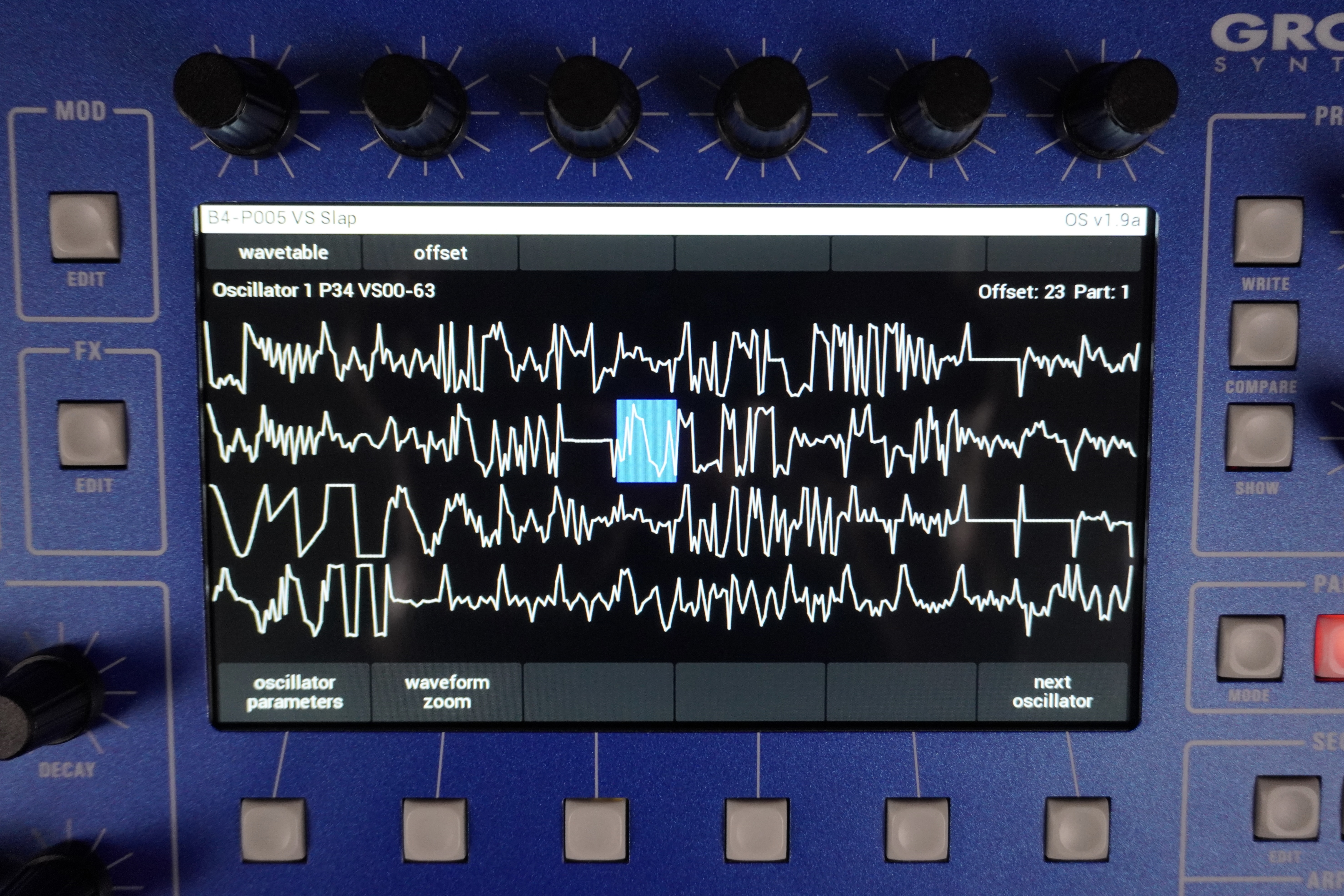Toggle the COMPARE button

1264,335
